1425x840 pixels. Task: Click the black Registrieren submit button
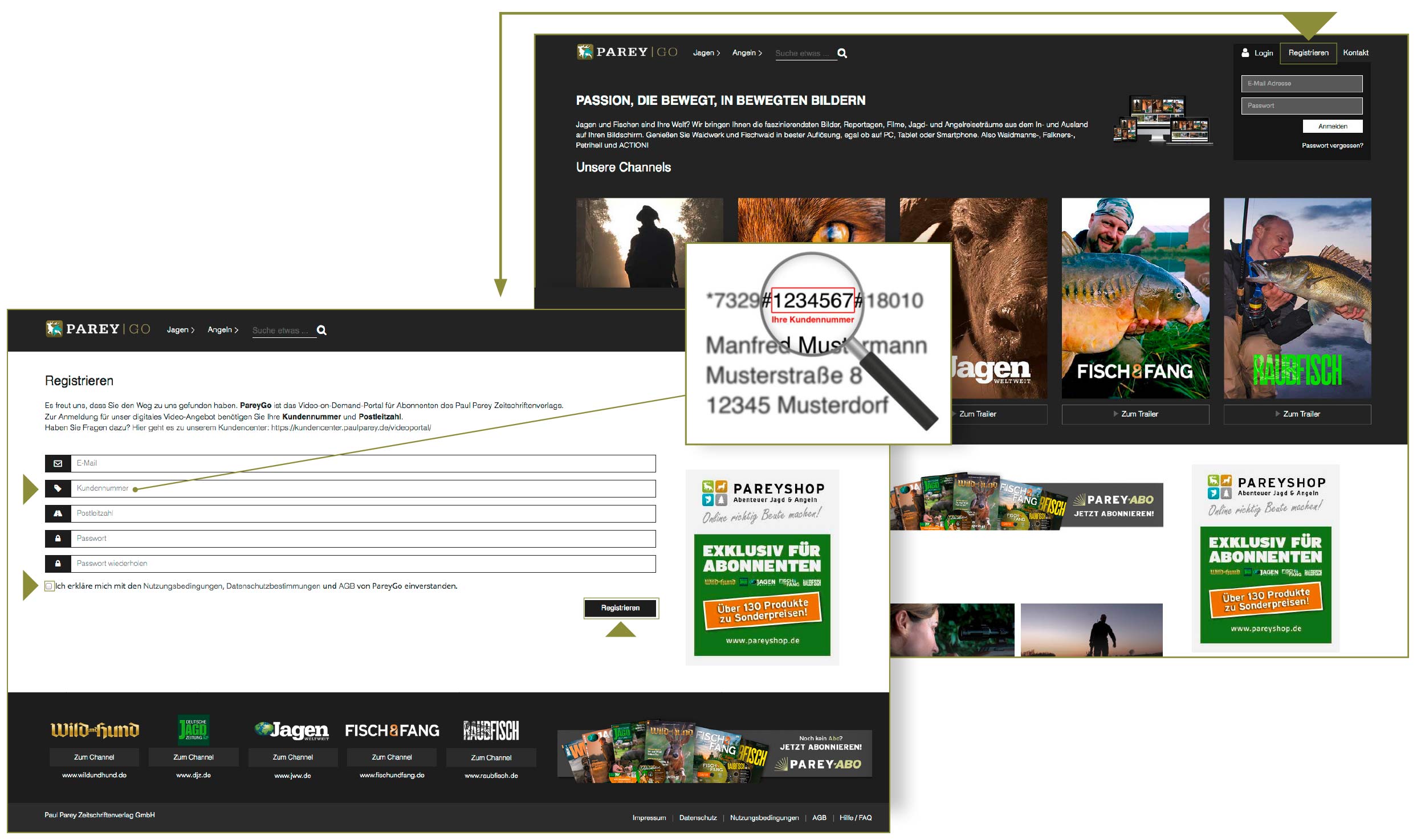point(621,608)
